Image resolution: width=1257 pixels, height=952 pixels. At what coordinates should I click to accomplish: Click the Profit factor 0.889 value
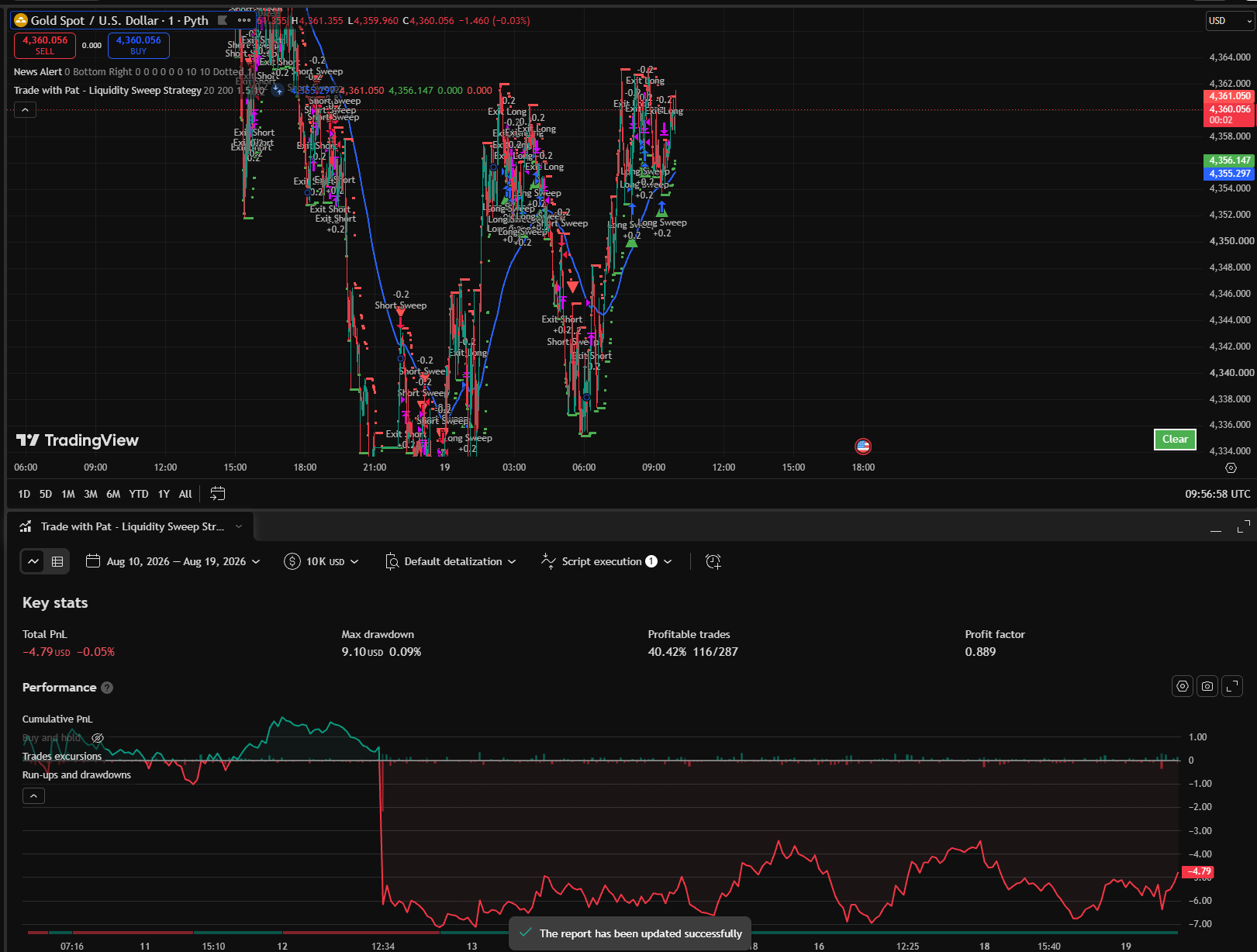(980, 652)
